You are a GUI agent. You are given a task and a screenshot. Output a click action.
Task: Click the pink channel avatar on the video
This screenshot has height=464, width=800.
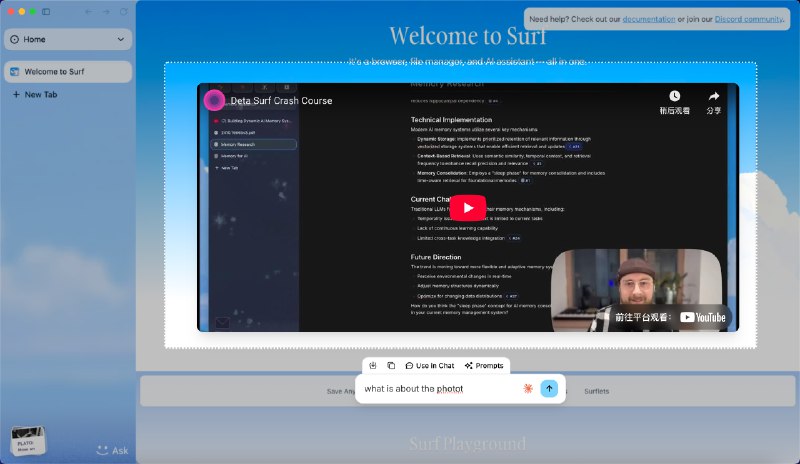click(214, 100)
